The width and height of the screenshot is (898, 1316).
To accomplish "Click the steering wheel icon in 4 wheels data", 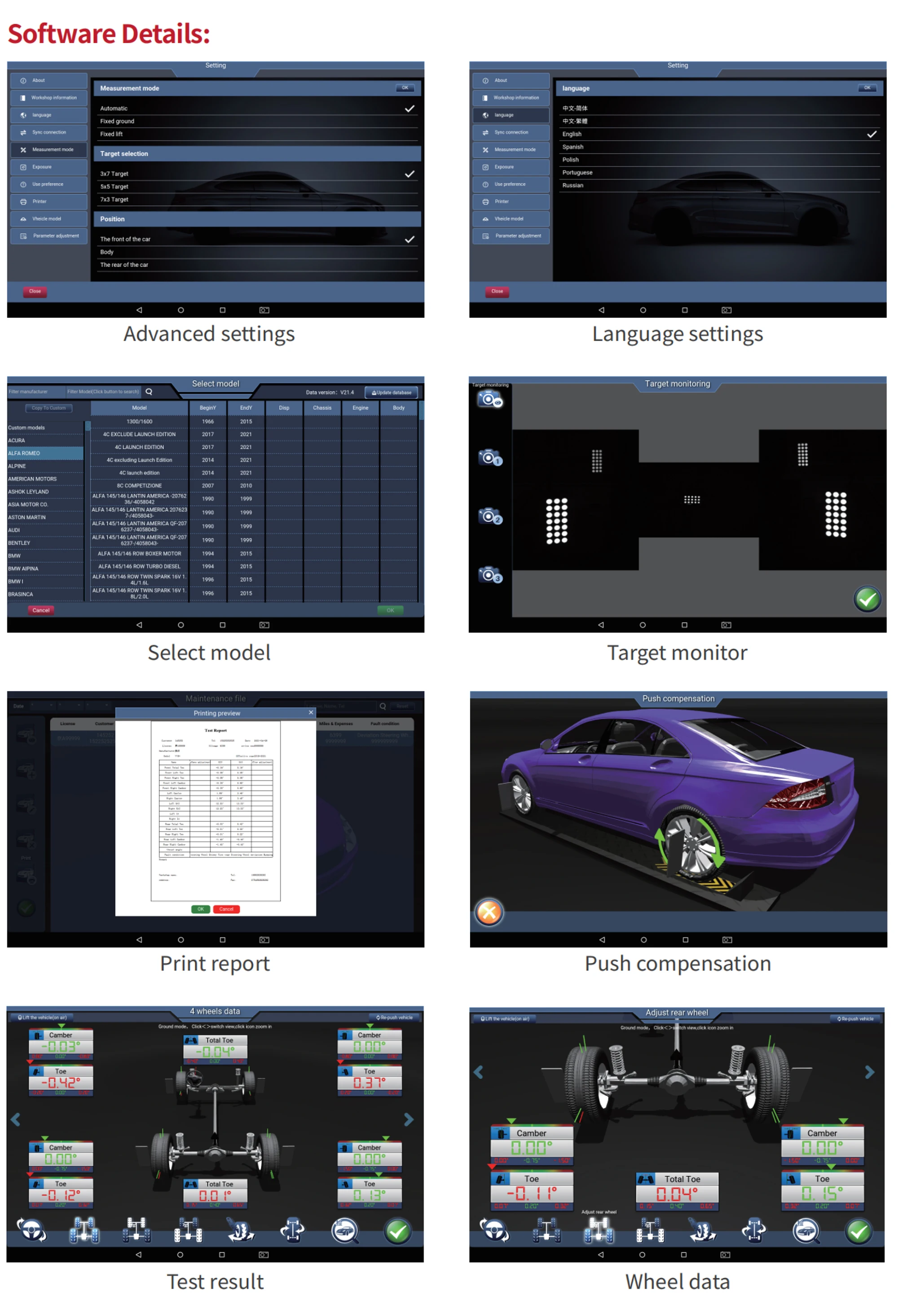I will point(31,1230).
